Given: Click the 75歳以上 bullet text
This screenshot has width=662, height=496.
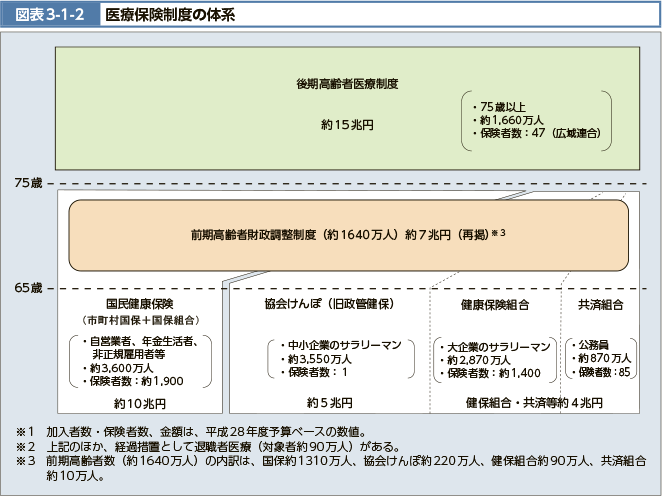Looking at the screenshot, I should point(495,103).
